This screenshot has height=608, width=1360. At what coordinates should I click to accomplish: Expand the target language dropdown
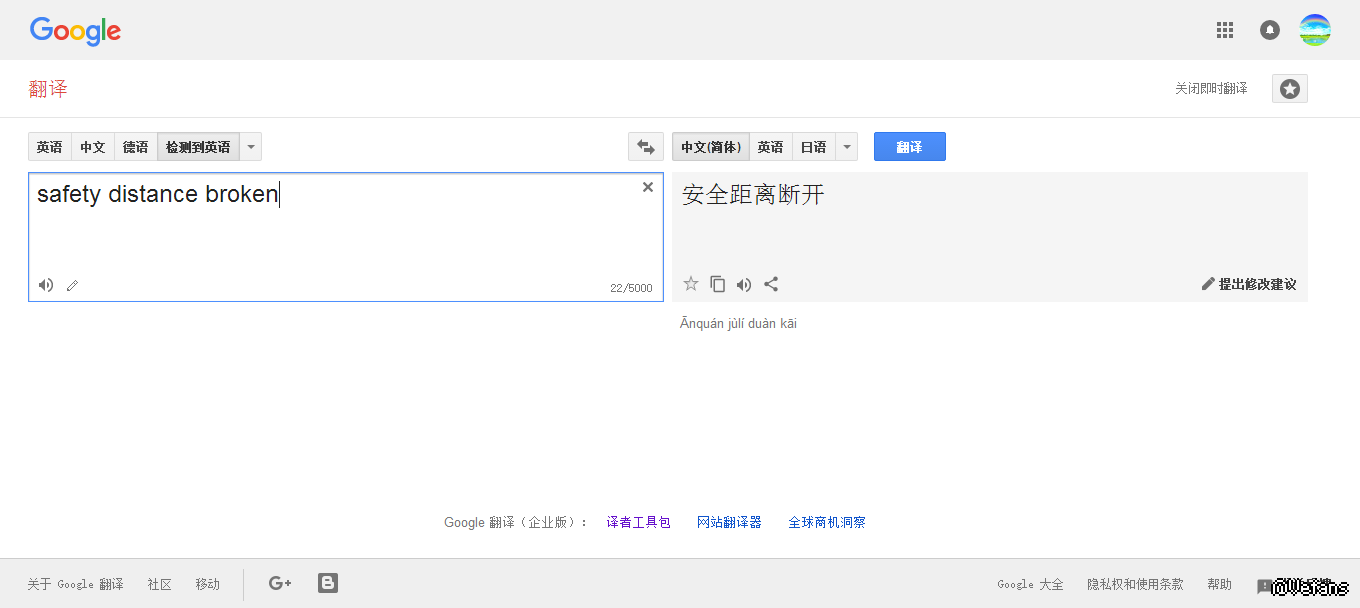847,147
